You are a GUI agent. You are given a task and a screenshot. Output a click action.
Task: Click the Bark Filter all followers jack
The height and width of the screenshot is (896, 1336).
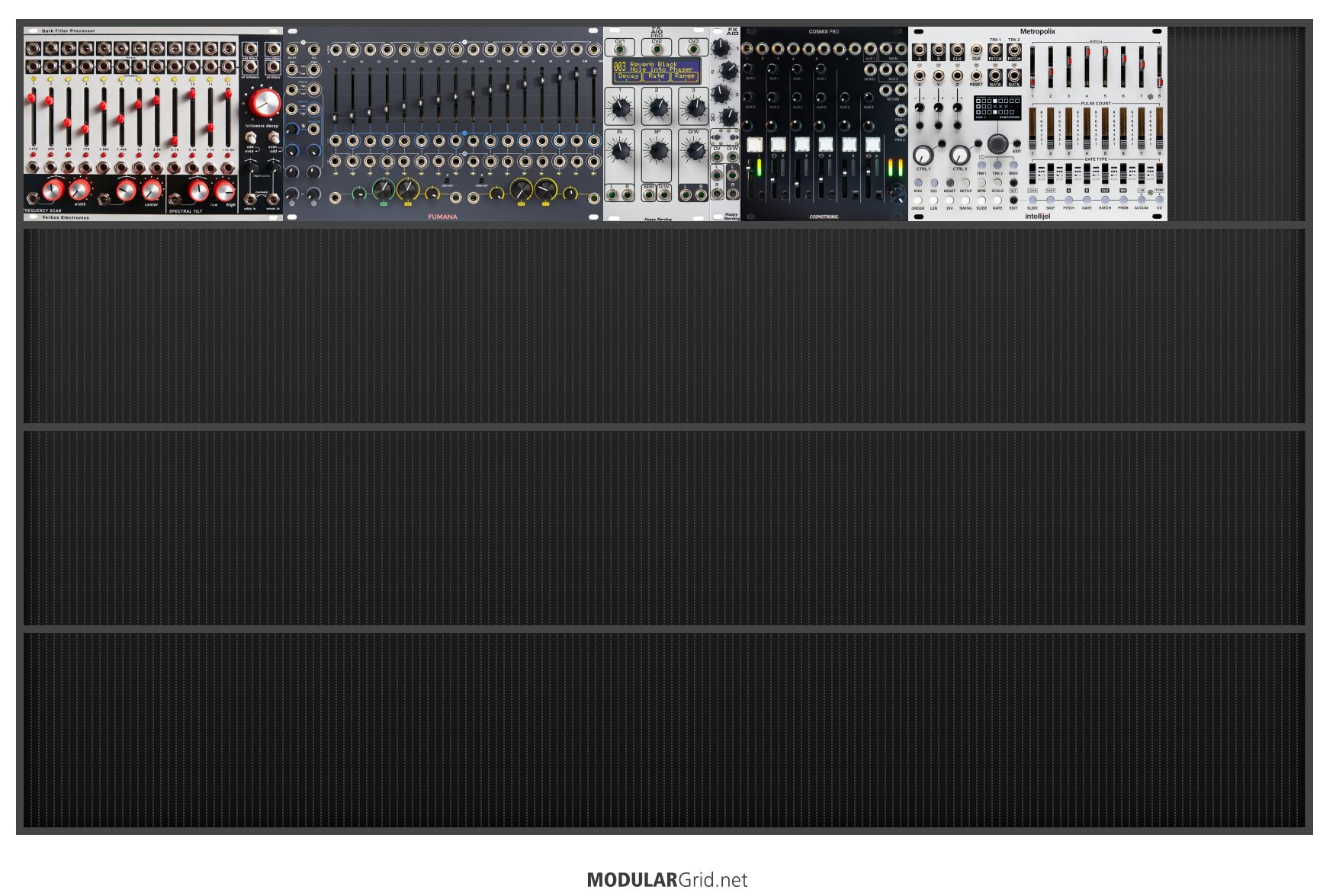tap(250, 67)
